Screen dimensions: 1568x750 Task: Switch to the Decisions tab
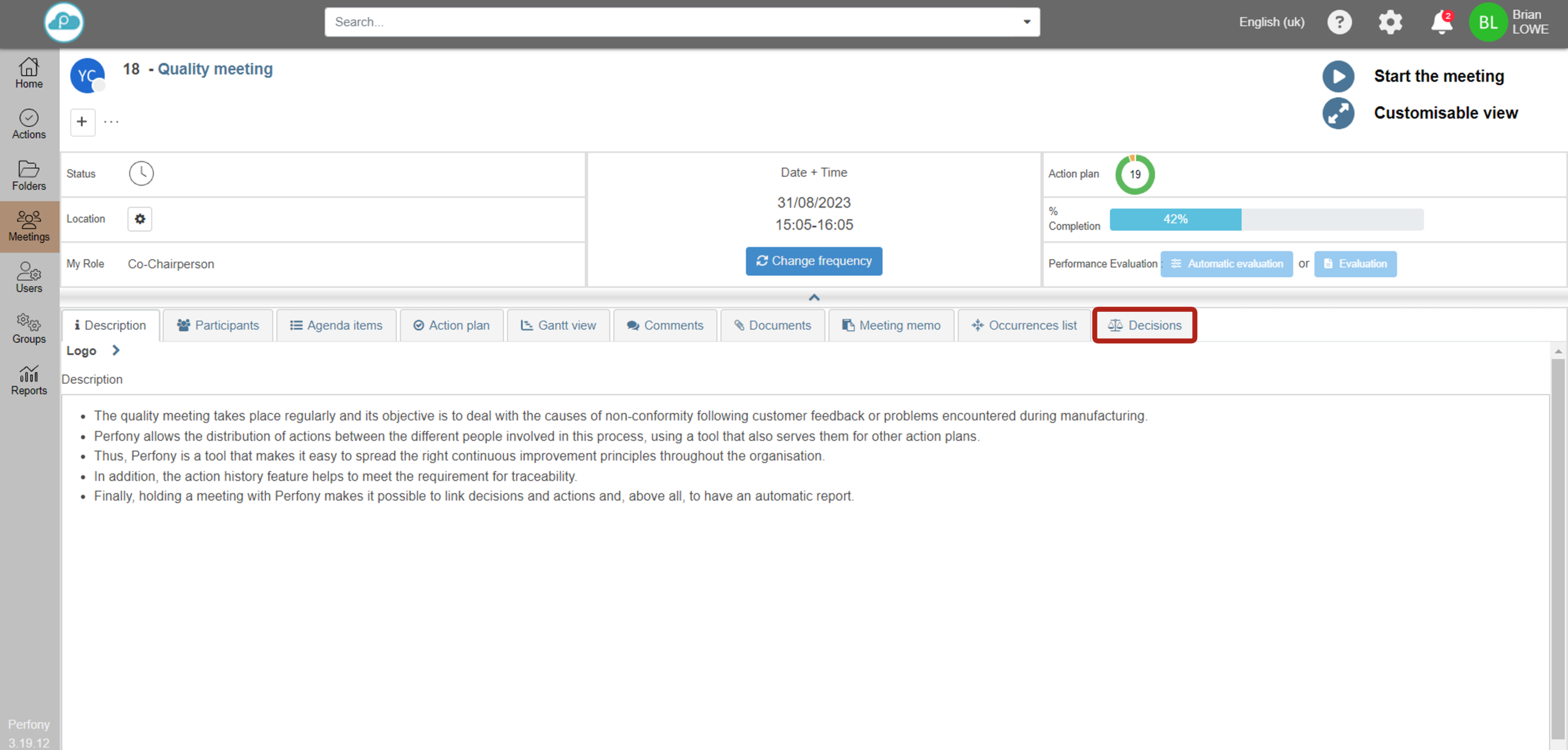pyautogui.click(x=1144, y=325)
